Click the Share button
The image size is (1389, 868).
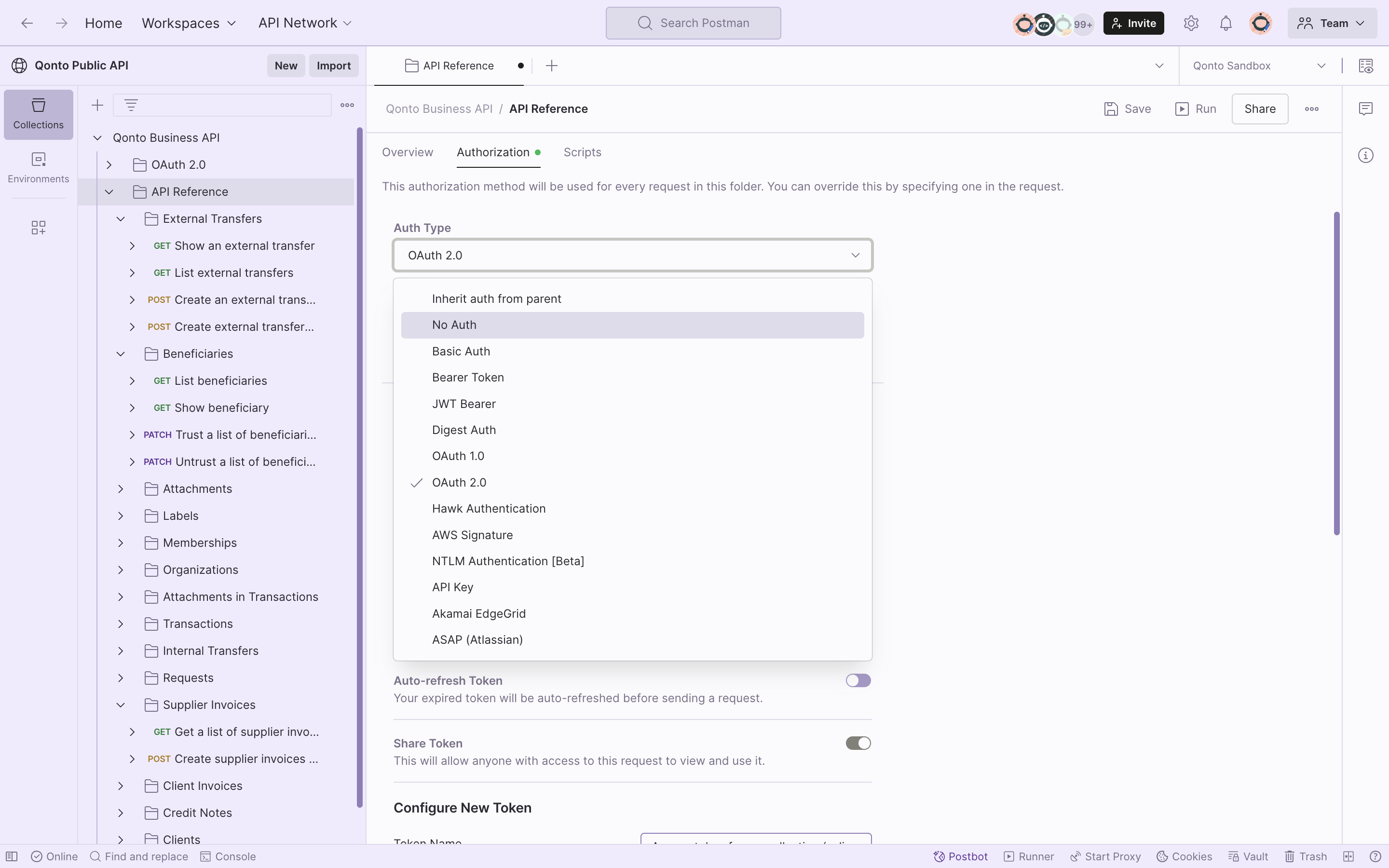1259,108
